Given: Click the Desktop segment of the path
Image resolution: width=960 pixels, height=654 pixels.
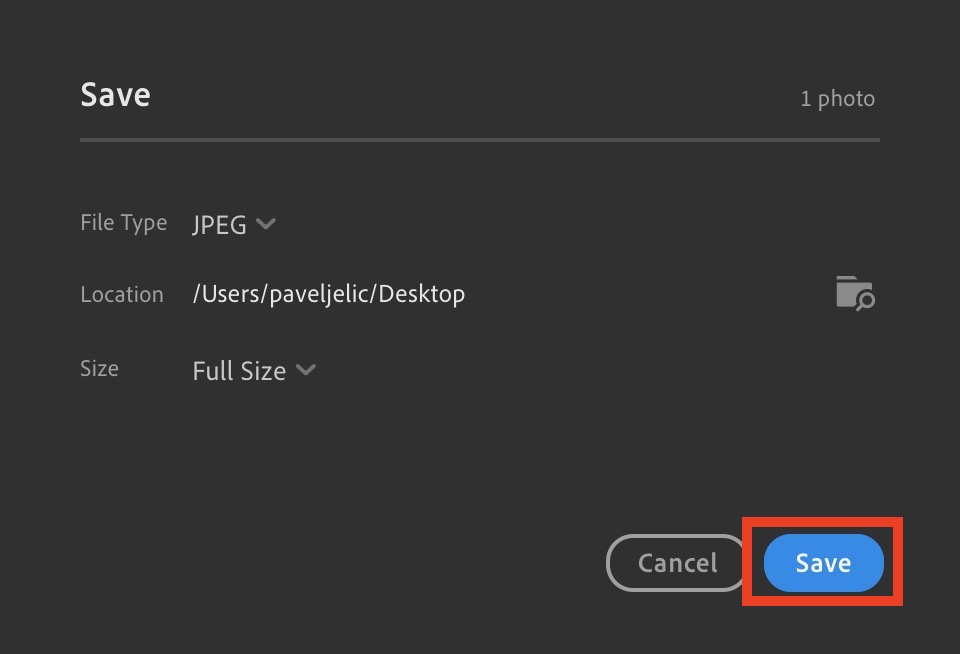Looking at the screenshot, I should (x=422, y=294).
